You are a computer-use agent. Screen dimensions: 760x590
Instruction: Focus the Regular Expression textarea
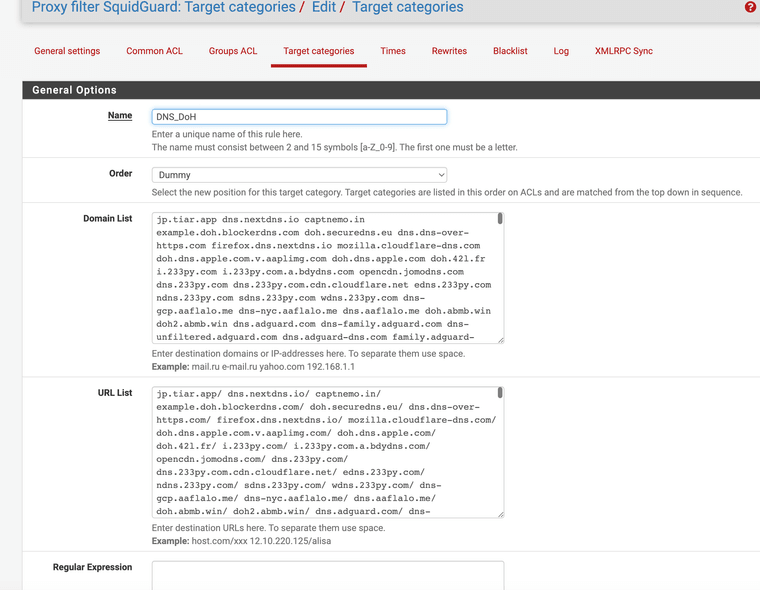coord(328,575)
